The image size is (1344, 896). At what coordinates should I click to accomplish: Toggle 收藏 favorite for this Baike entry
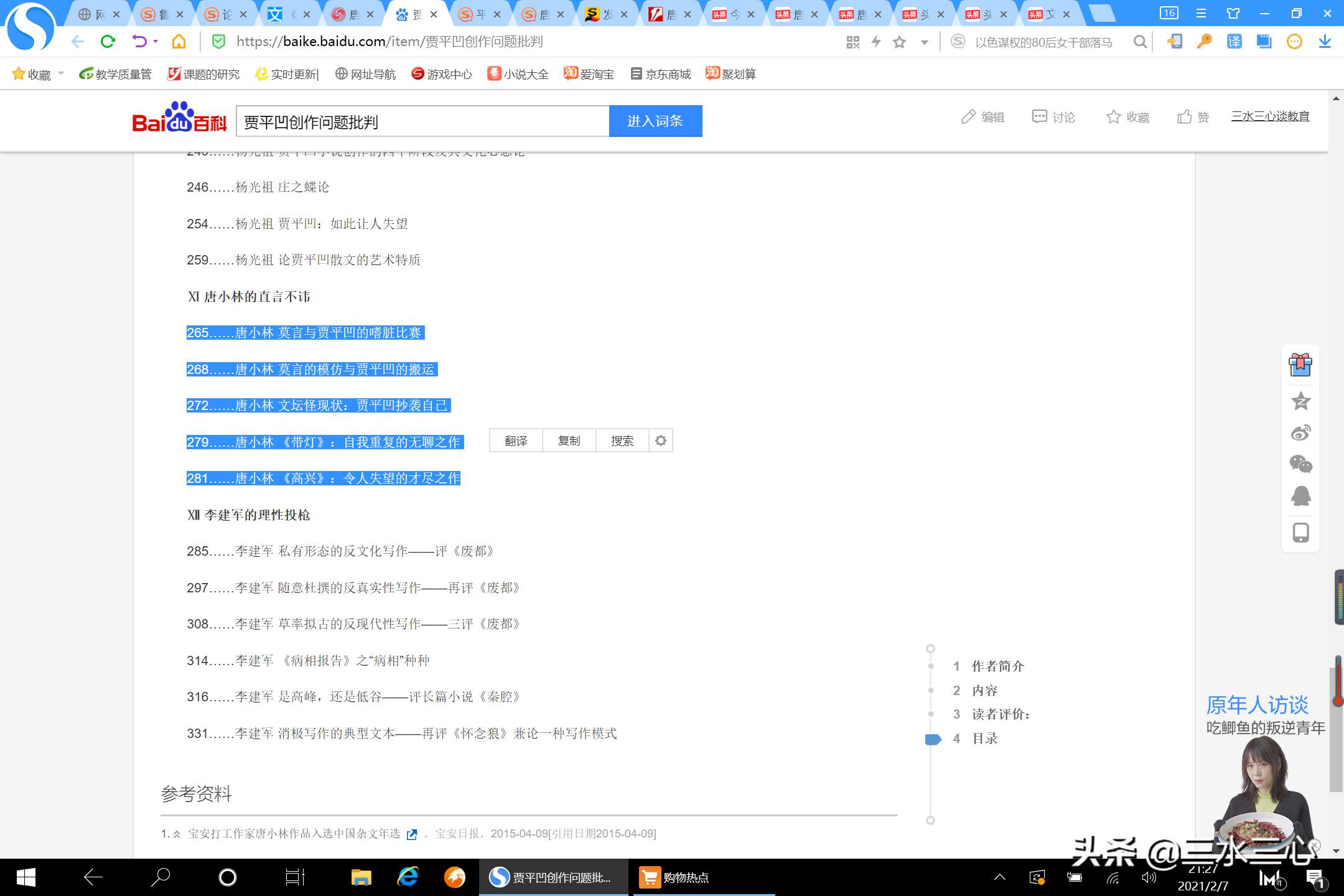click(1127, 117)
